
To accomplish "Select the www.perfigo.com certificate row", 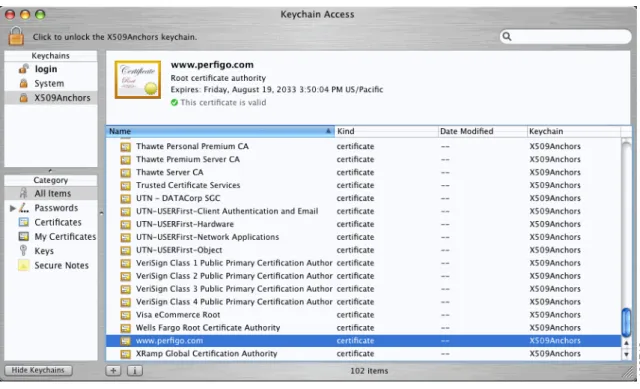I will click(364, 340).
